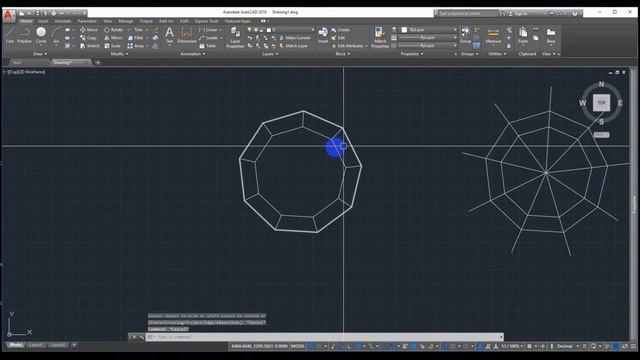The width and height of the screenshot is (640, 360).
Task: Click the Linear dimension tool
Action: point(208,30)
